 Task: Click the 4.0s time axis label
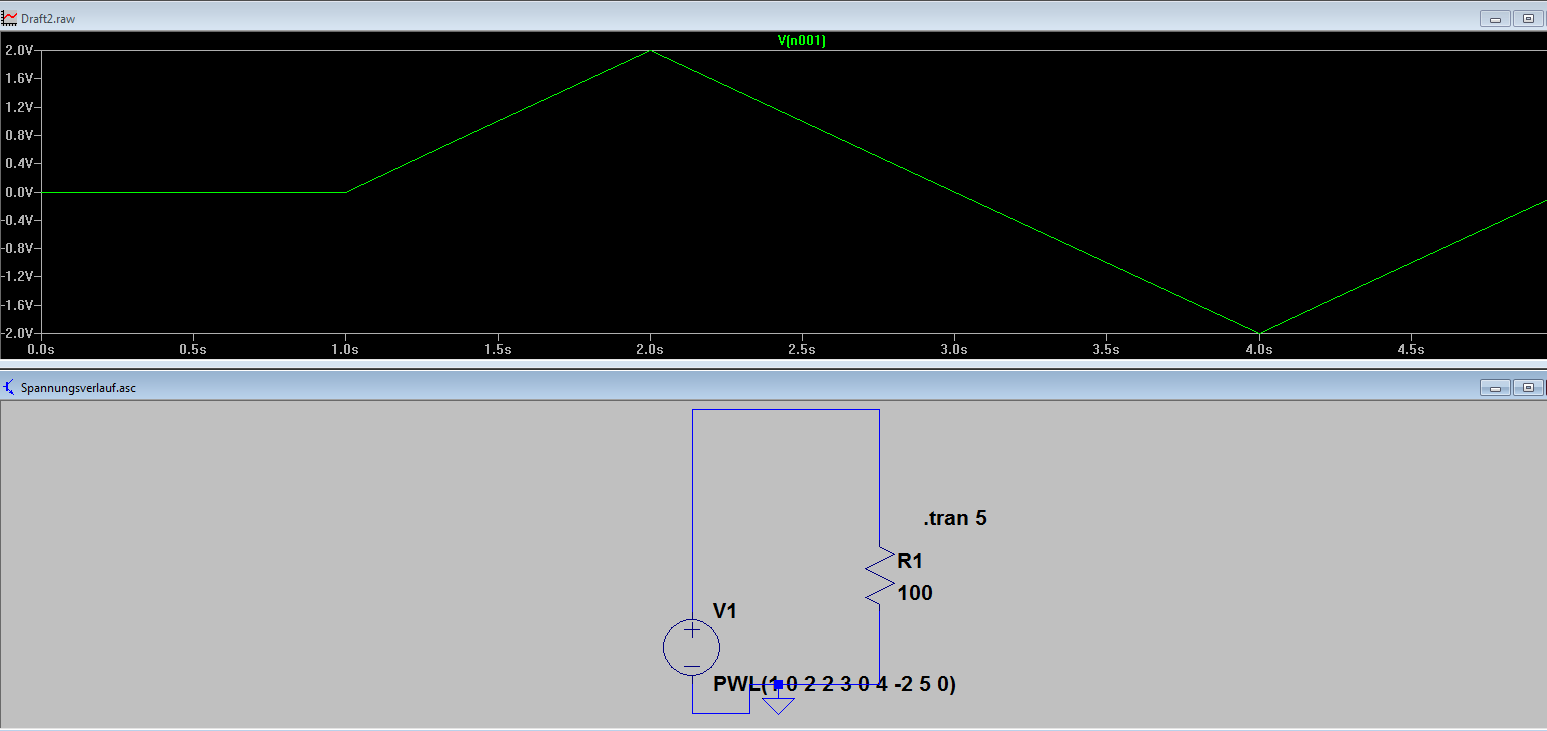pyautogui.click(x=1259, y=350)
